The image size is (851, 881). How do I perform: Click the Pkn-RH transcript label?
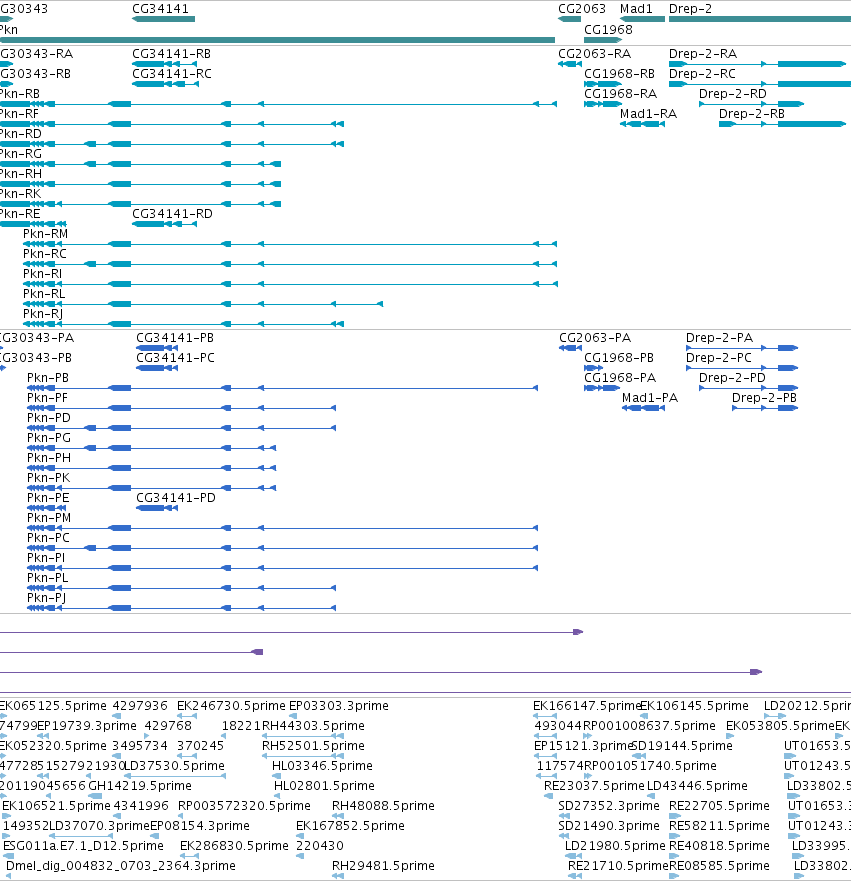21,174
